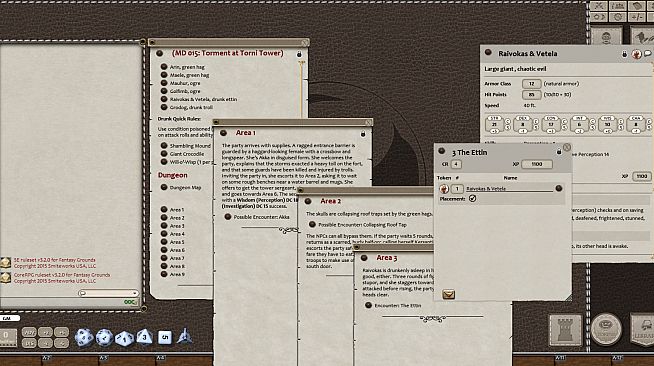This screenshot has height=366, width=654.
Task: Toggle lock on Torment at Torni Tower
Action: point(299,54)
